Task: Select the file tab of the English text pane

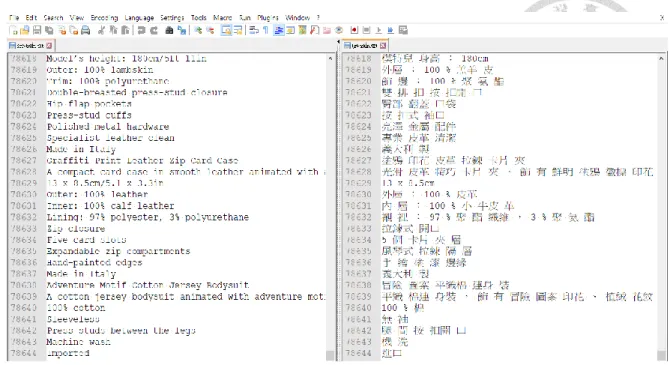Action: pyautogui.click(x=30, y=45)
